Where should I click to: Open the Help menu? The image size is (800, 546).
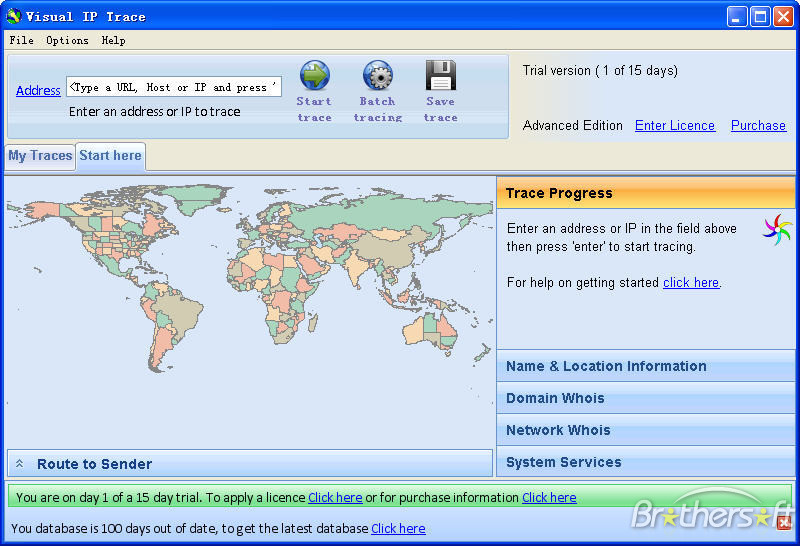(113, 40)
